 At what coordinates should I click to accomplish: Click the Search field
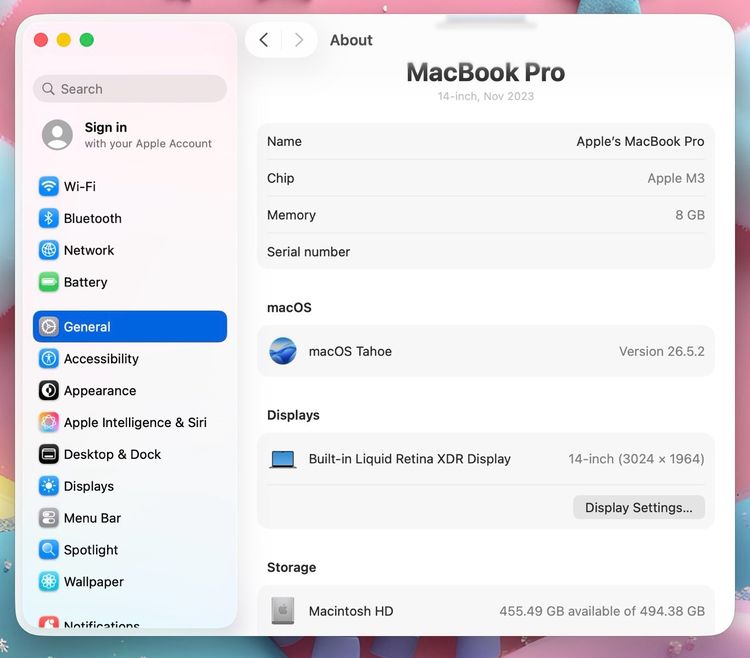(x=130, y=88)
